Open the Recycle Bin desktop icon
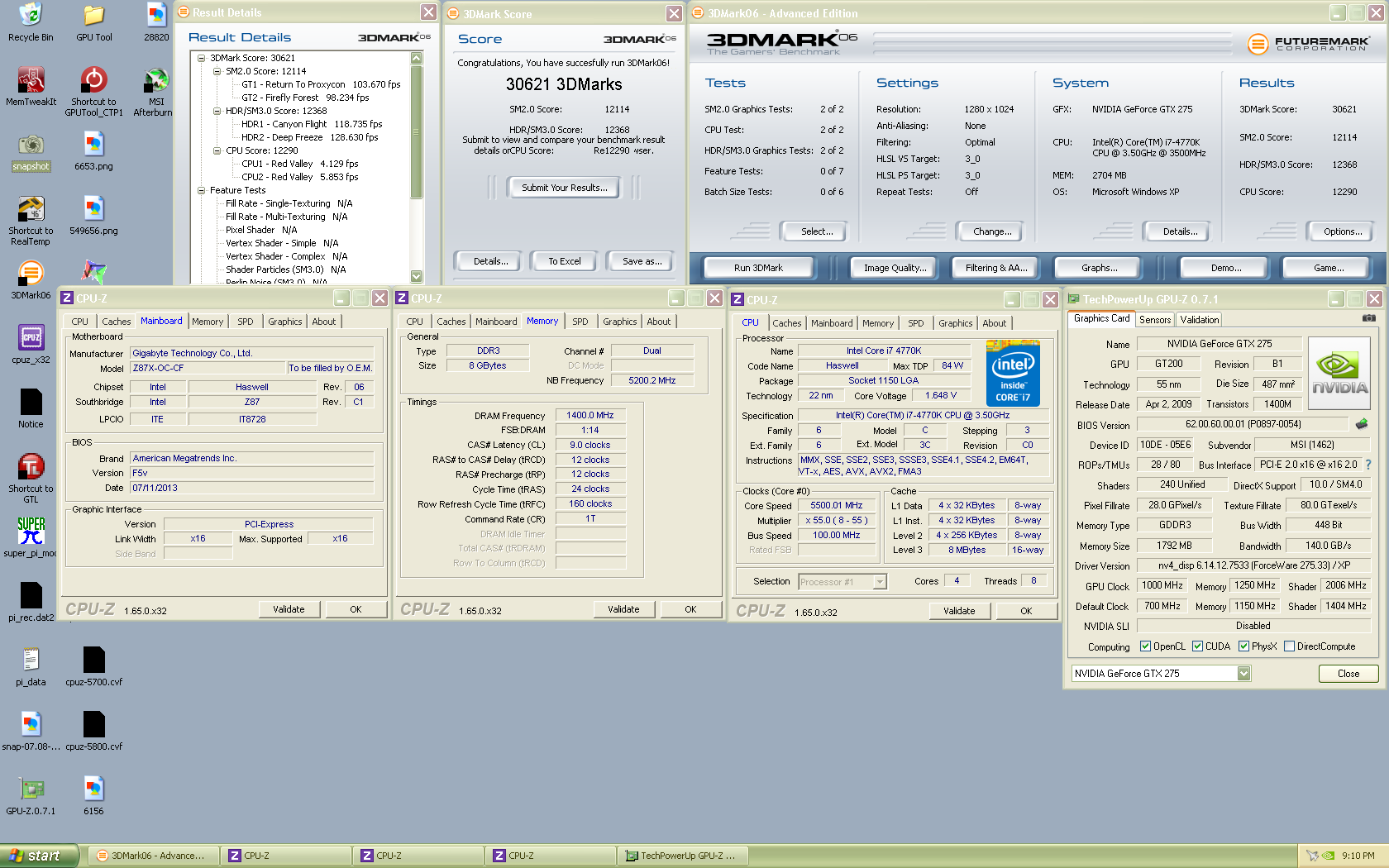The image size is (1389, 868). tap(31, 22)
